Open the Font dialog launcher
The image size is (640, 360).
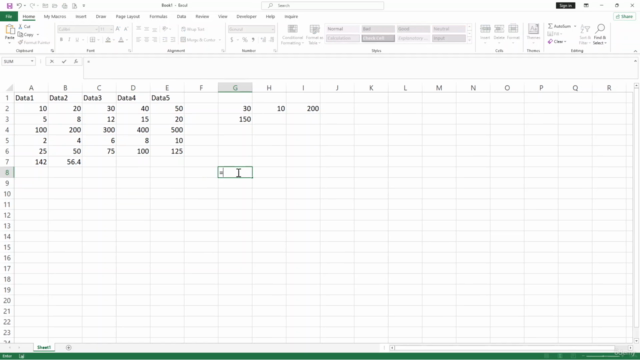pos(129,51)
